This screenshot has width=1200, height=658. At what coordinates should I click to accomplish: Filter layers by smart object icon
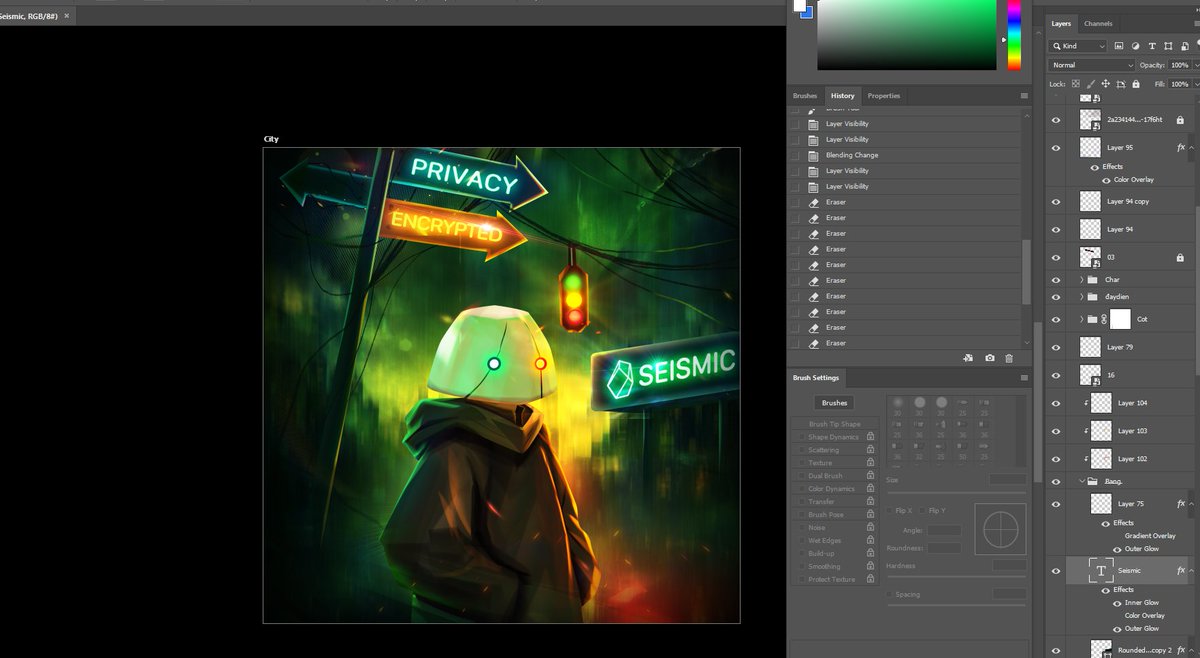(1185, 46)
